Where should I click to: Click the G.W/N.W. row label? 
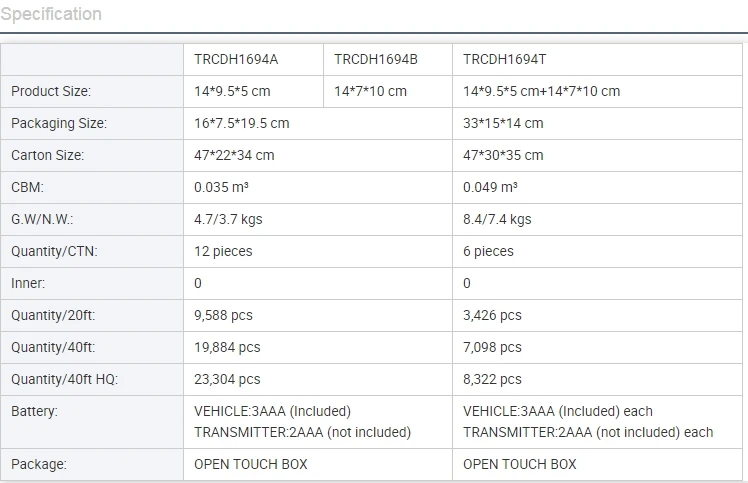(x=42, y=219)
